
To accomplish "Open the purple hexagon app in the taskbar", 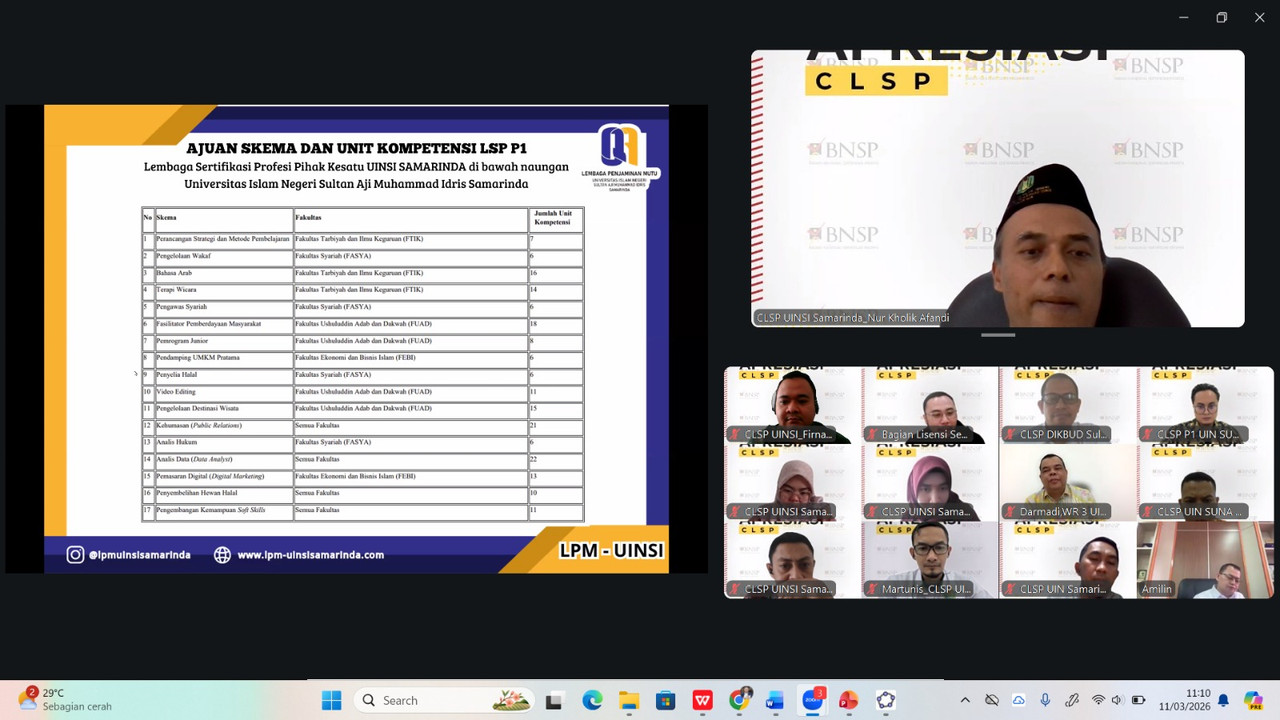I will pyautogui.click(x=885, y=700).
